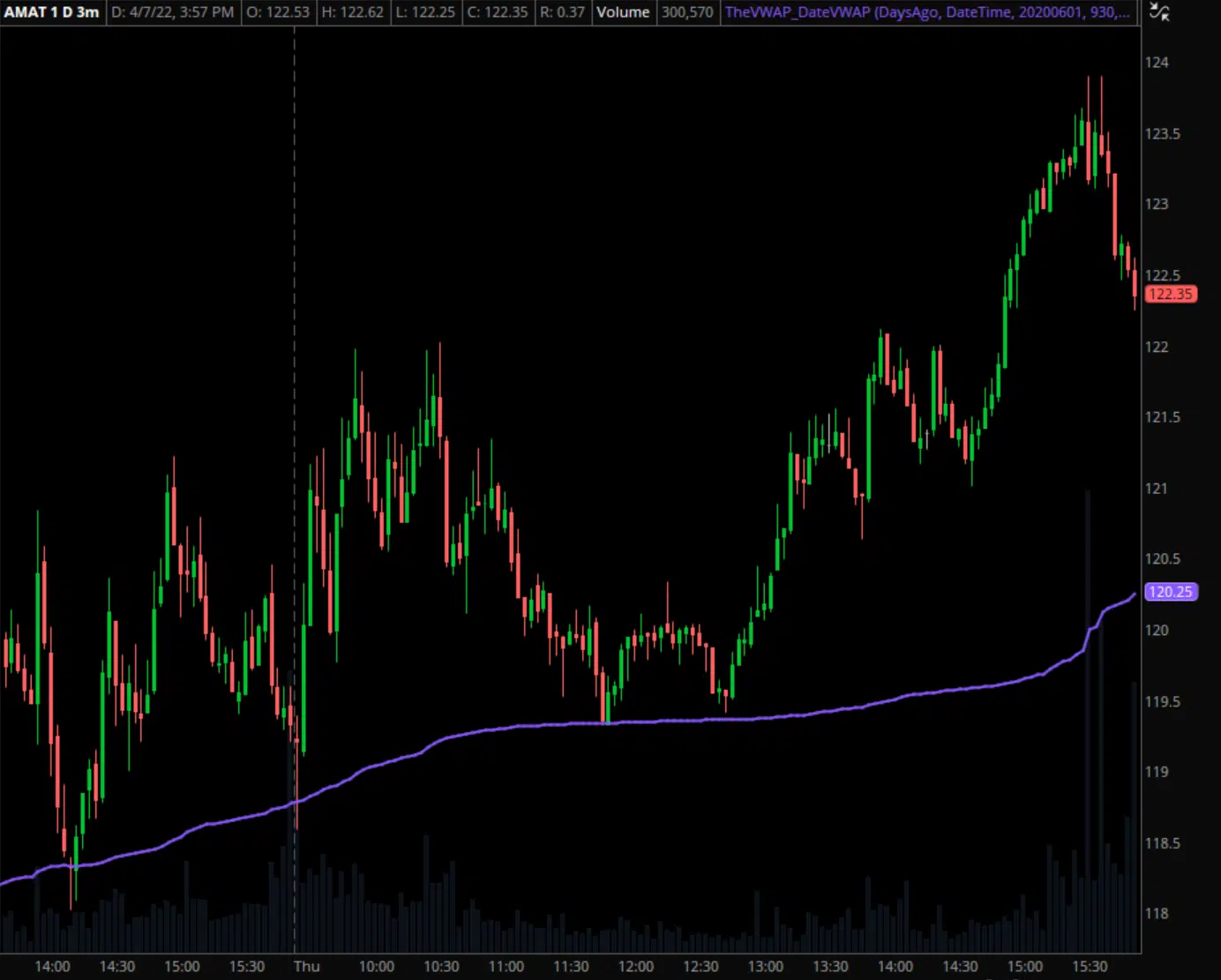Click the 123.5 price axis label
The width and height of the screenshot is (1221, 980).
[1163, 134]
